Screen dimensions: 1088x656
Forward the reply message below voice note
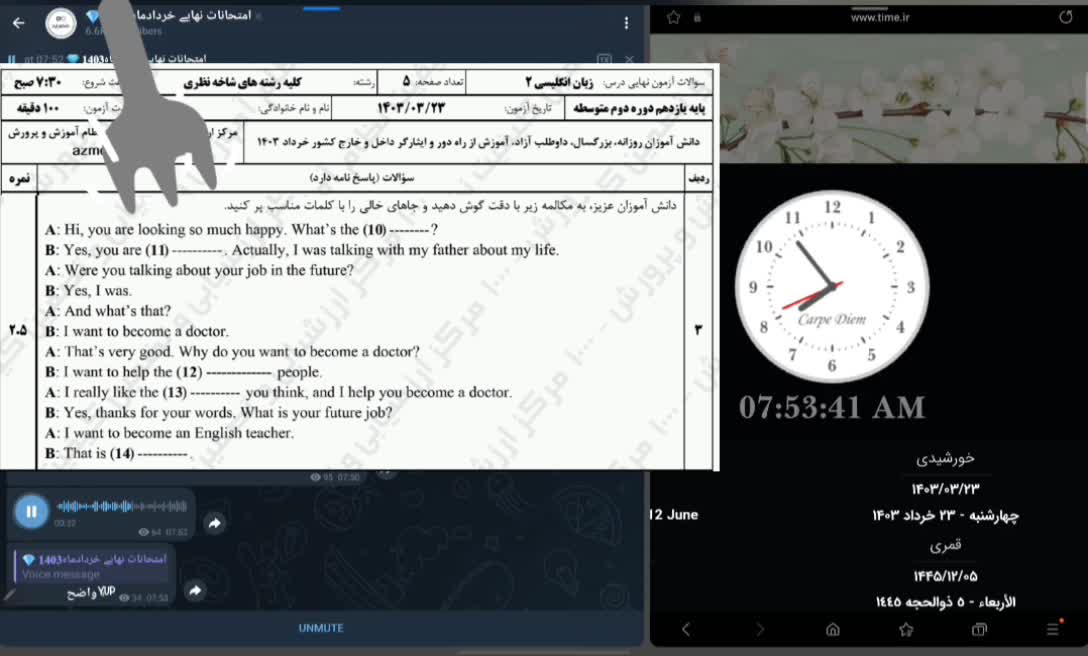tap(195, 591)
